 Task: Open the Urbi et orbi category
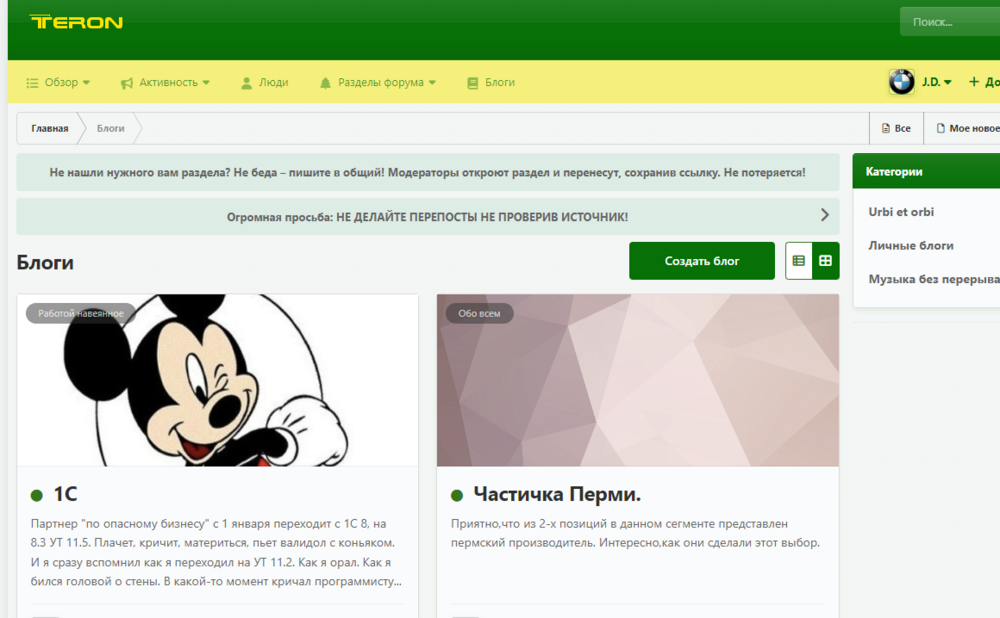tap(901, 212)
